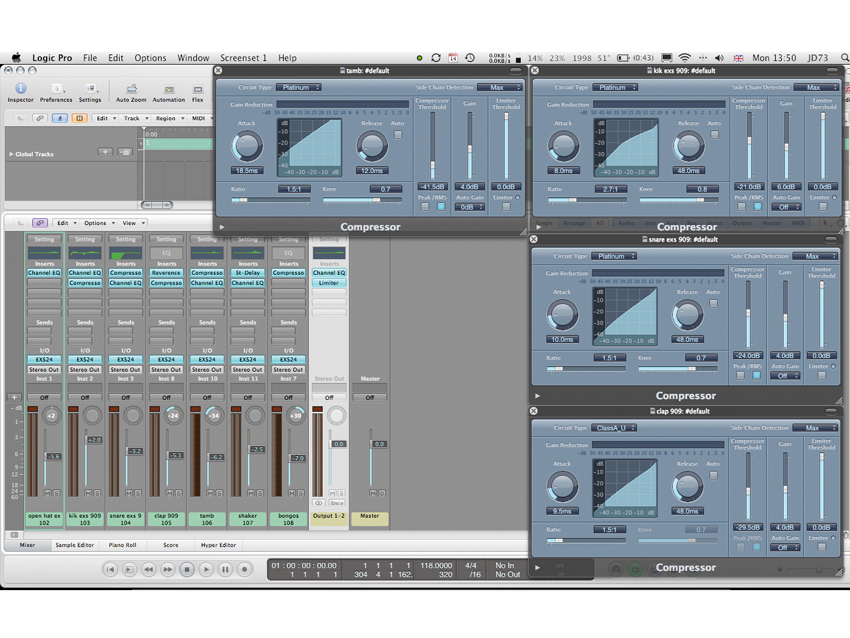Click Limiter insert on Output 1-2 strip

pos(329,283)
